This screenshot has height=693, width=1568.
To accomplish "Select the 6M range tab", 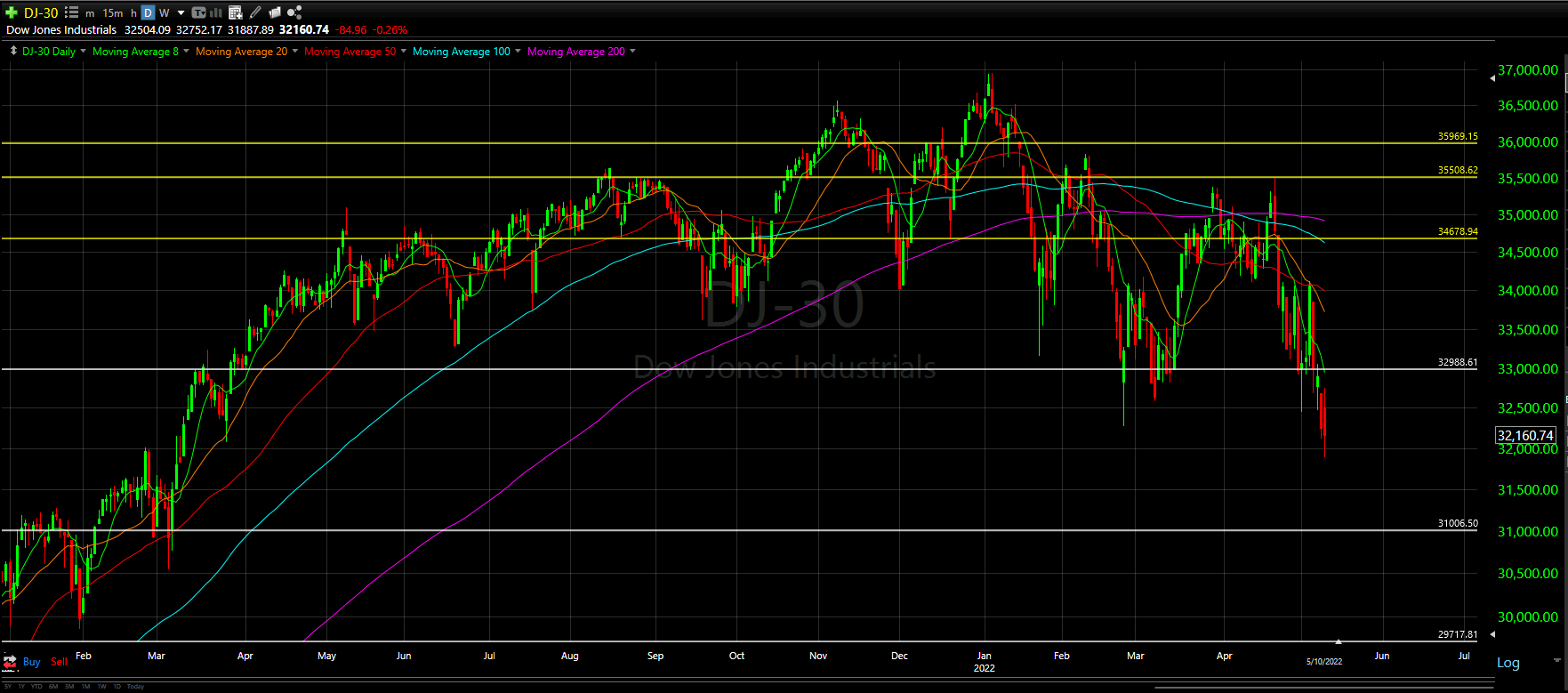I will (x=53, y=686).
